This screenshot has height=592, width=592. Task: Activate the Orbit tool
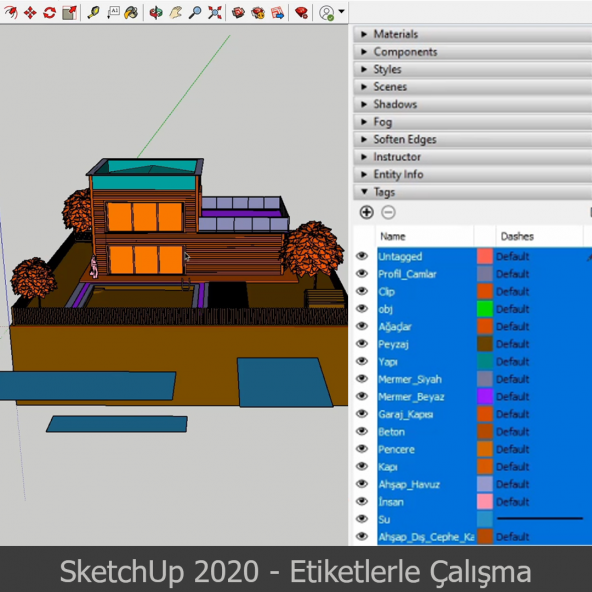(x=156, y=13)
